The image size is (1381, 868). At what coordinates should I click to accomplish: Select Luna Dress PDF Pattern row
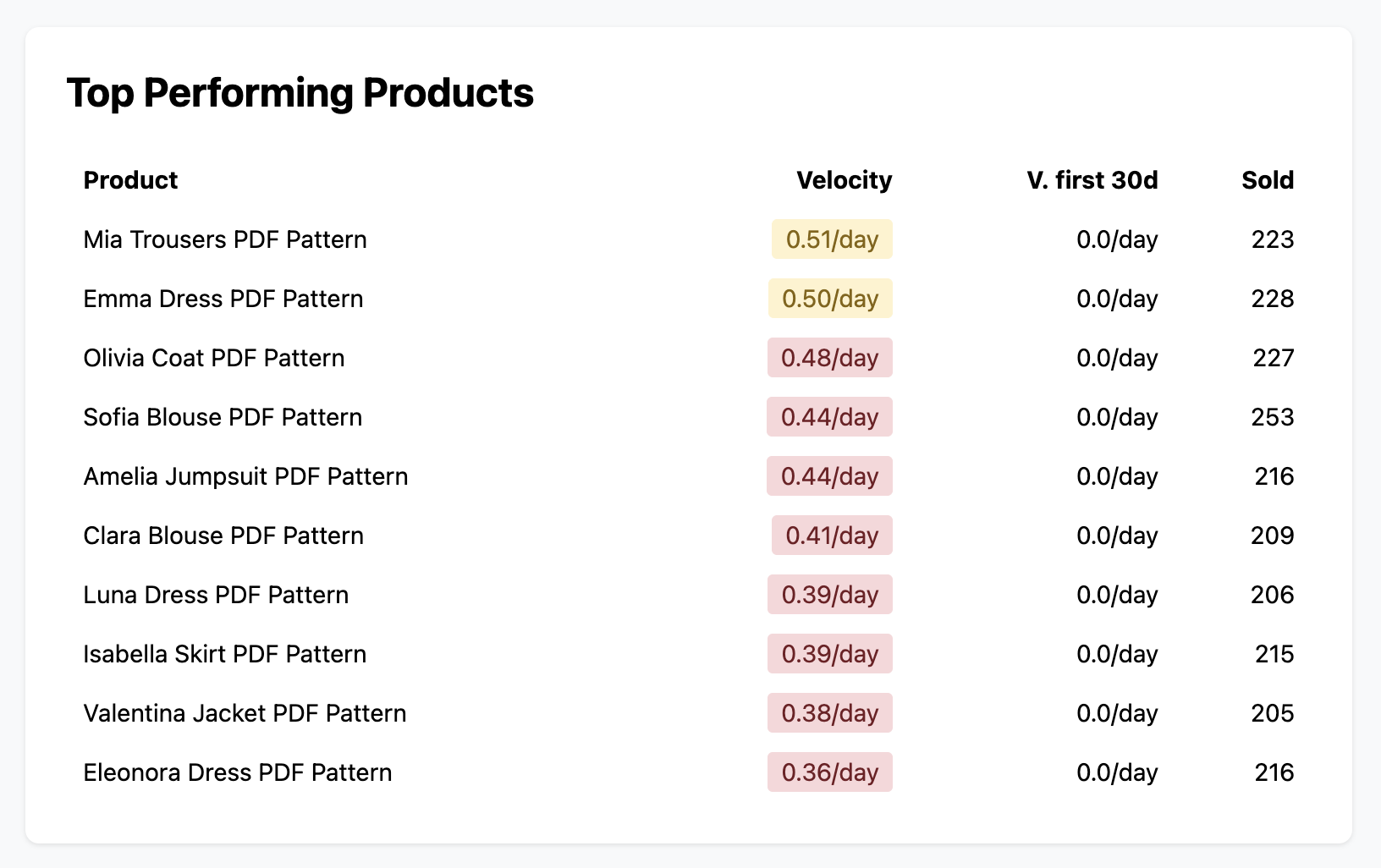216,595
